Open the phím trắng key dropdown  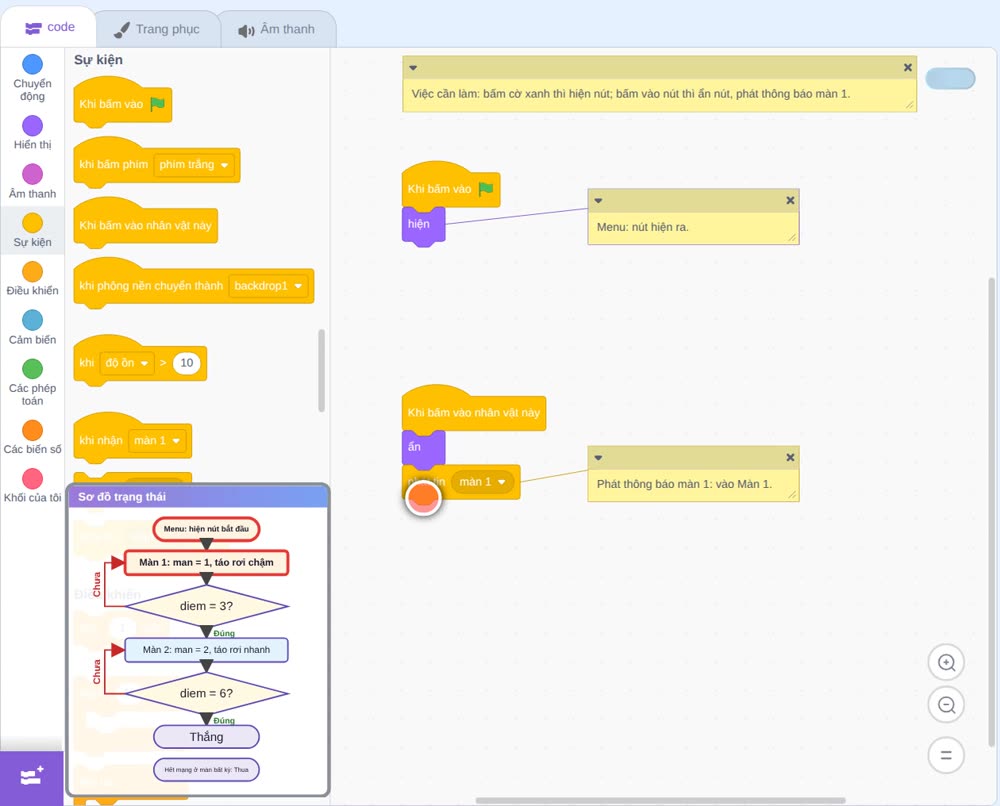point(194,165)
